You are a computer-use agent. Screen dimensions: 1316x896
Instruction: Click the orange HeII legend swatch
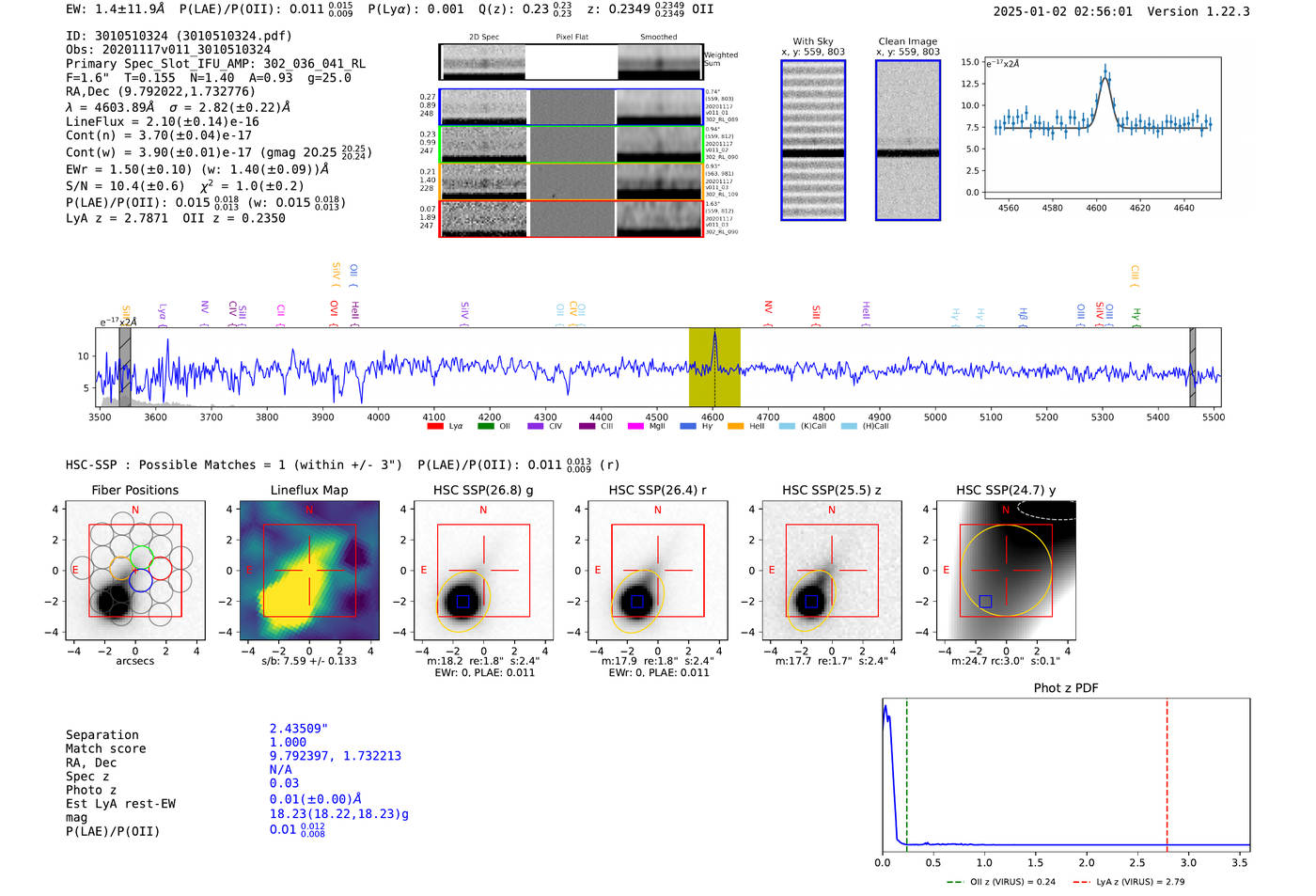pyautogui.click(x=735, y=427)
